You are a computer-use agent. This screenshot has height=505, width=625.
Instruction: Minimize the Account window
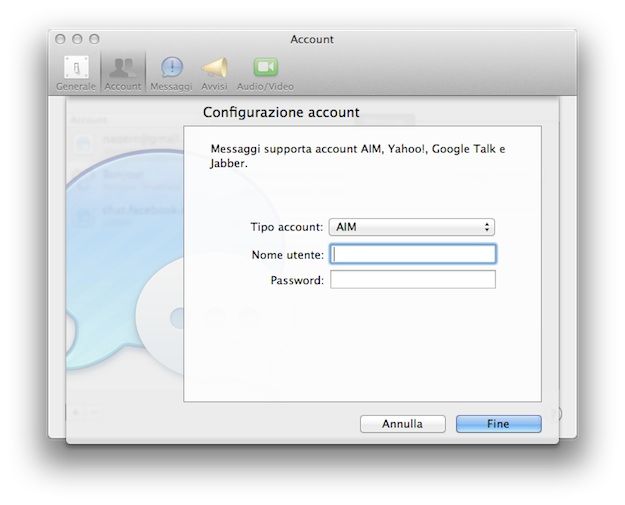click(x=77, y=39)
